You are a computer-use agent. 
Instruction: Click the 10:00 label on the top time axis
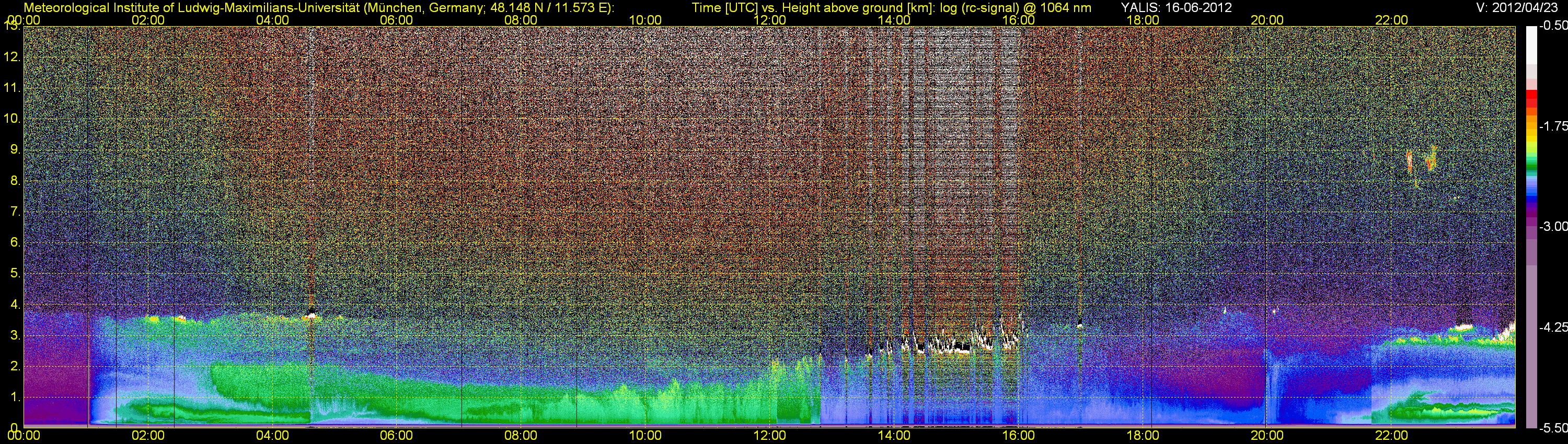[x=645, y=20]
